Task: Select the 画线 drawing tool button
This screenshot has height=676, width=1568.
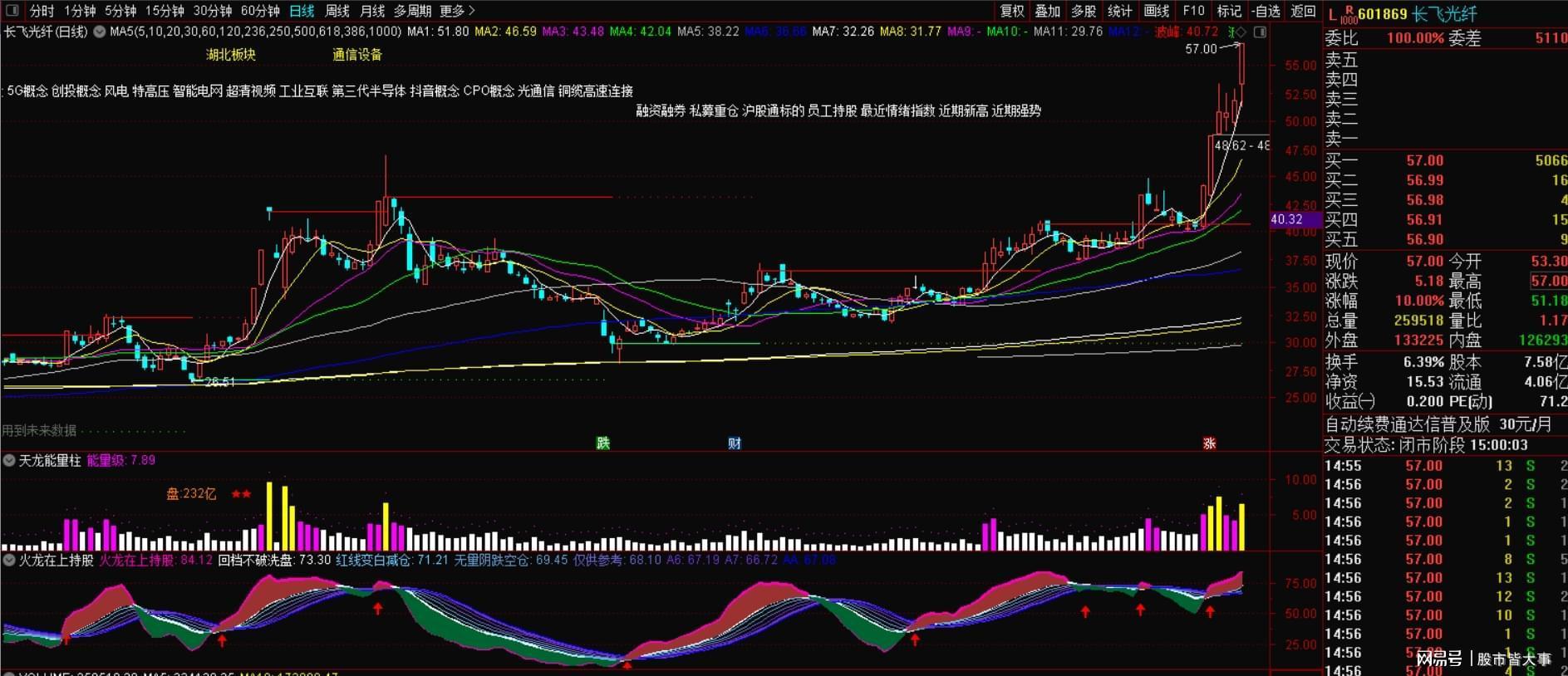Action: point(1157,11)
